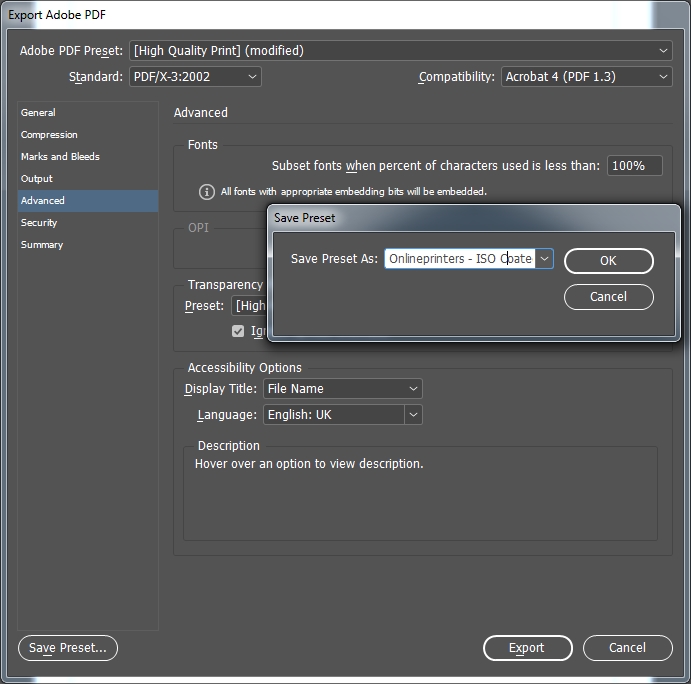Open the Compression section
The image size is (691, 684).
click(x=49, y=135)
